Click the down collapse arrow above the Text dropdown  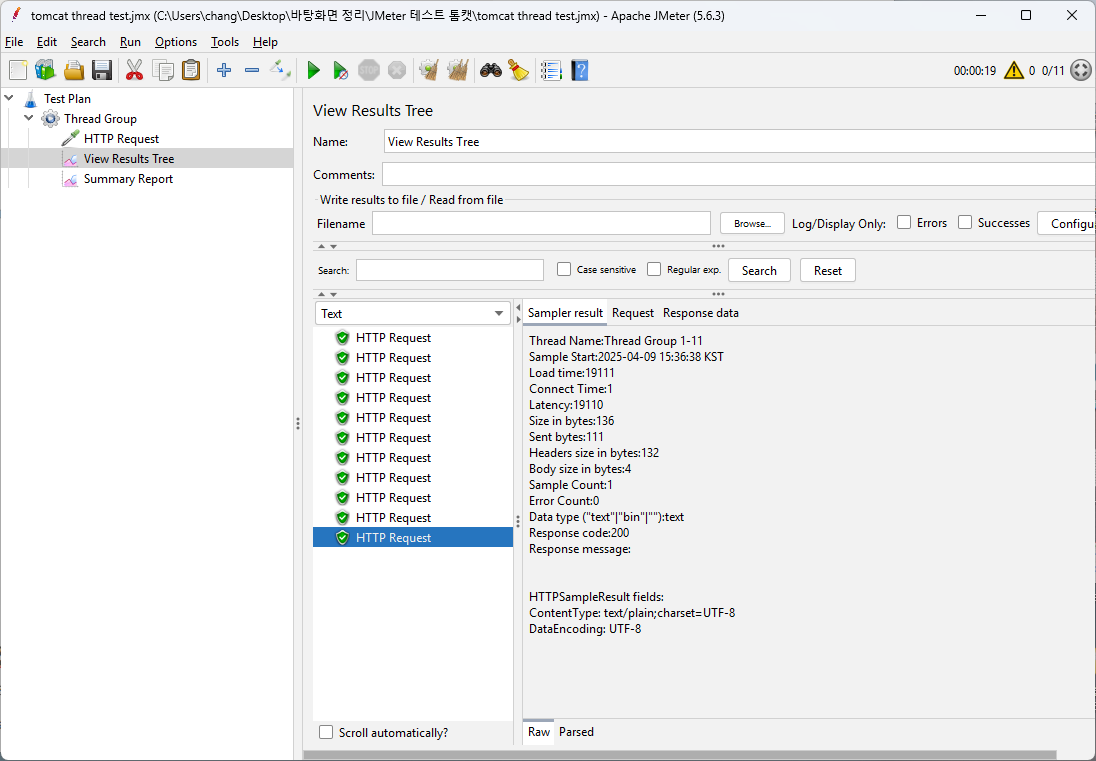333,294
